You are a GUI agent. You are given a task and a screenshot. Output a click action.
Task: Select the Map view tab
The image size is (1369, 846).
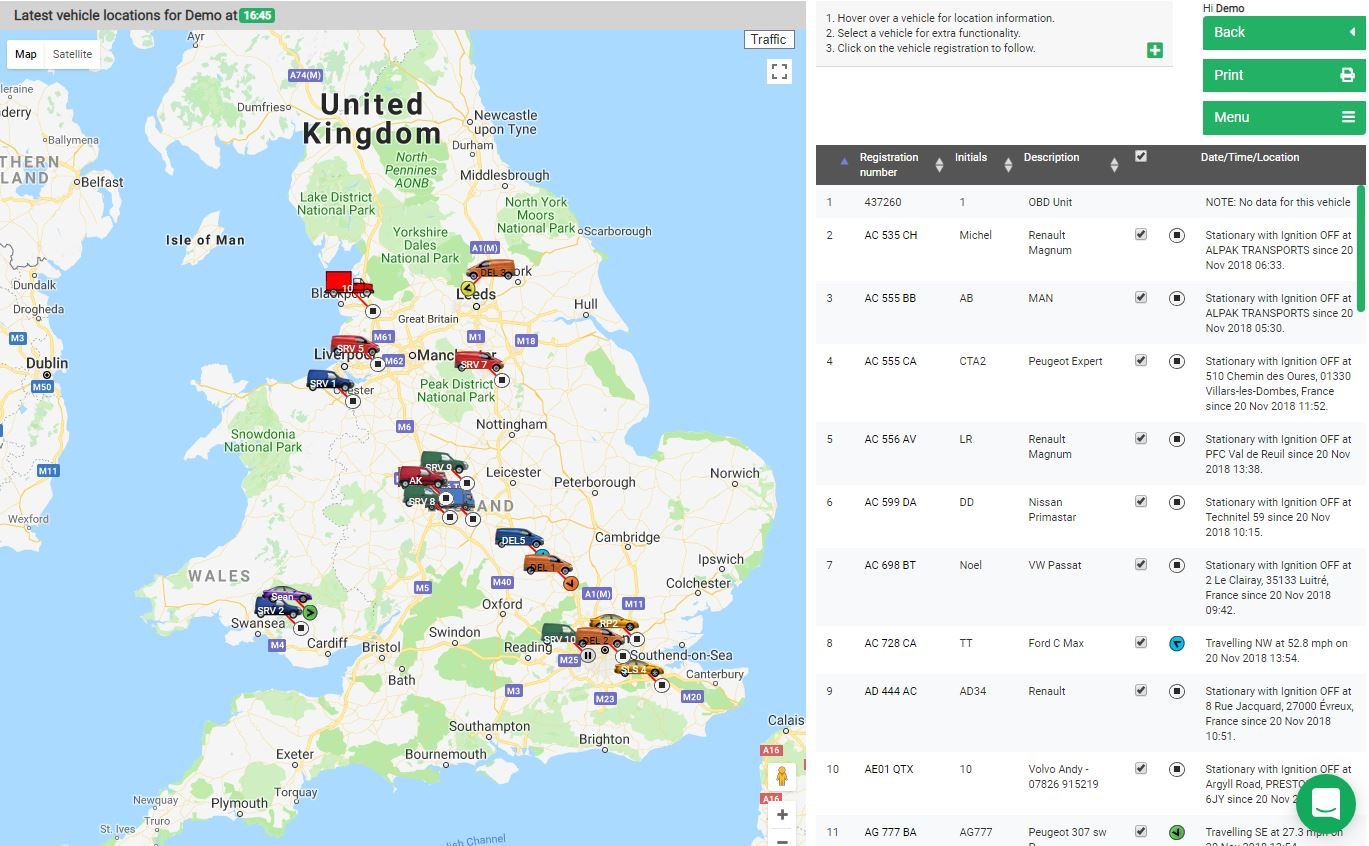pyautogui.click(x=26, y=54)
